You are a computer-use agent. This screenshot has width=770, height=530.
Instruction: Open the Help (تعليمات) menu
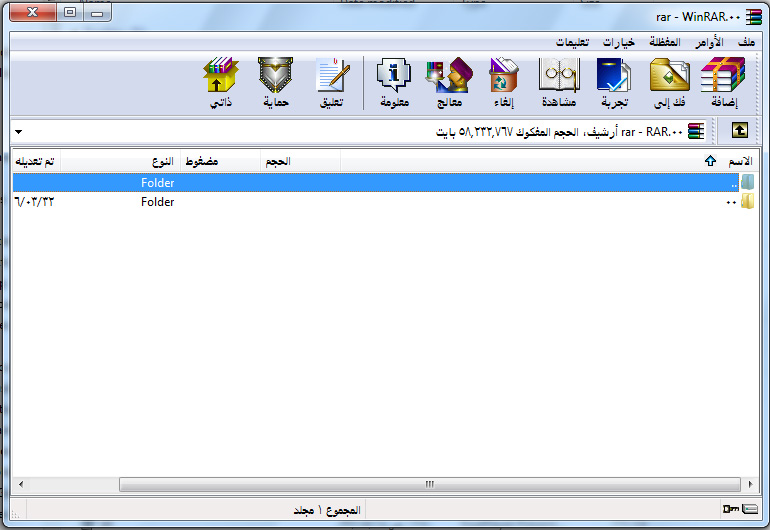click(x=572, y=42)
